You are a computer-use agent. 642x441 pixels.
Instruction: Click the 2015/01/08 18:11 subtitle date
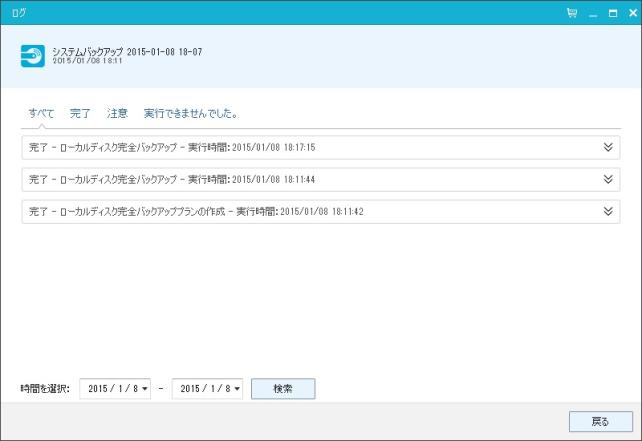87,61
